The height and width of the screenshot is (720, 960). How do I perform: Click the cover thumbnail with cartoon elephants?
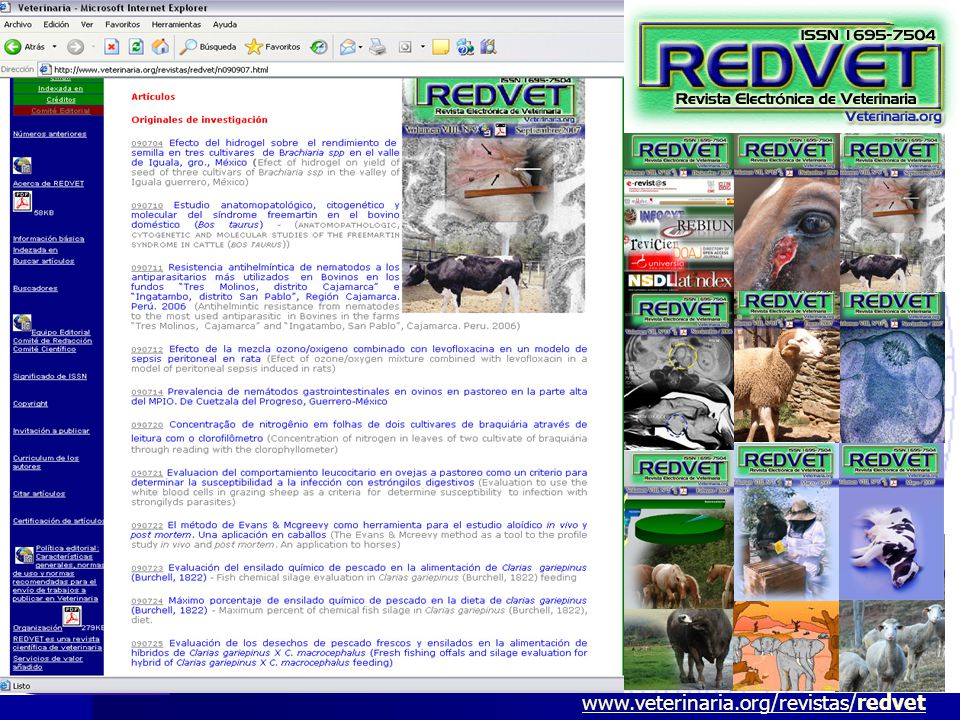coord(787,646)
